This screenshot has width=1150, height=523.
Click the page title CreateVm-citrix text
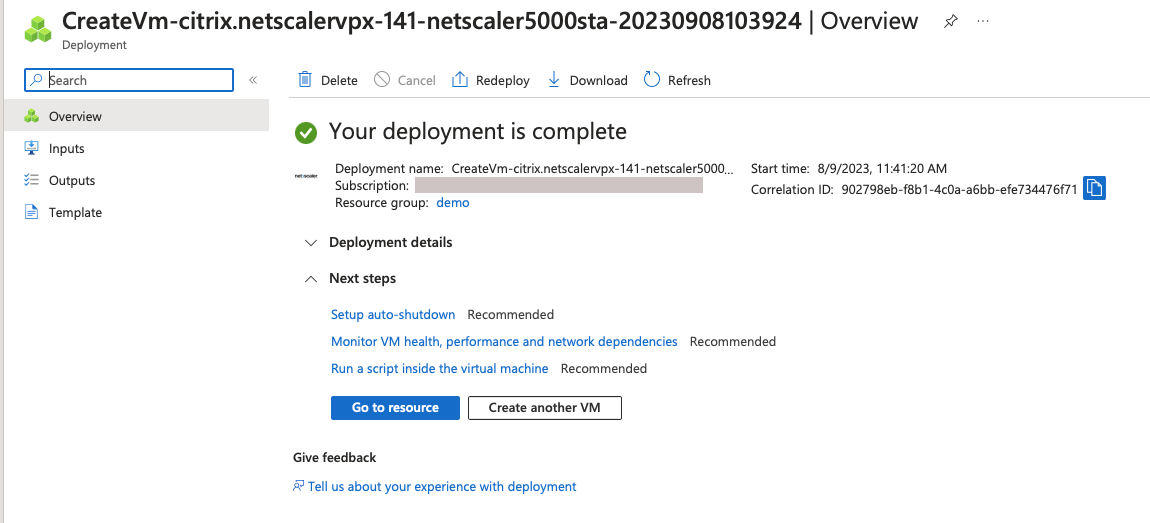(x=431, y=21)
